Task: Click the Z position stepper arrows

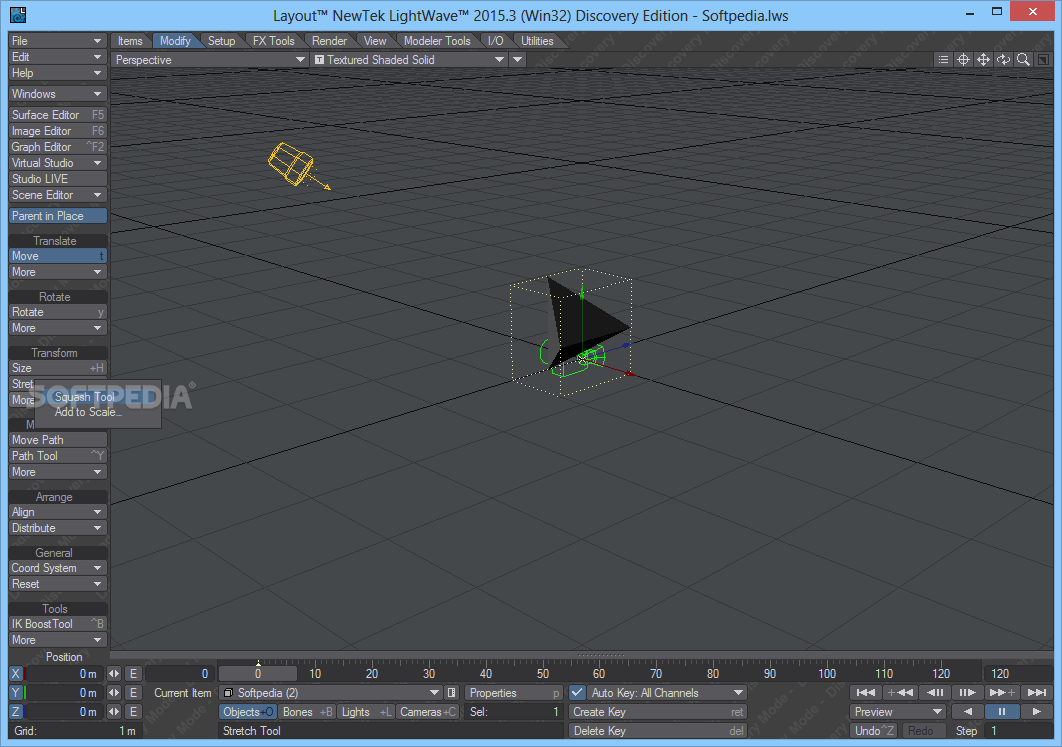Action: 114,712
